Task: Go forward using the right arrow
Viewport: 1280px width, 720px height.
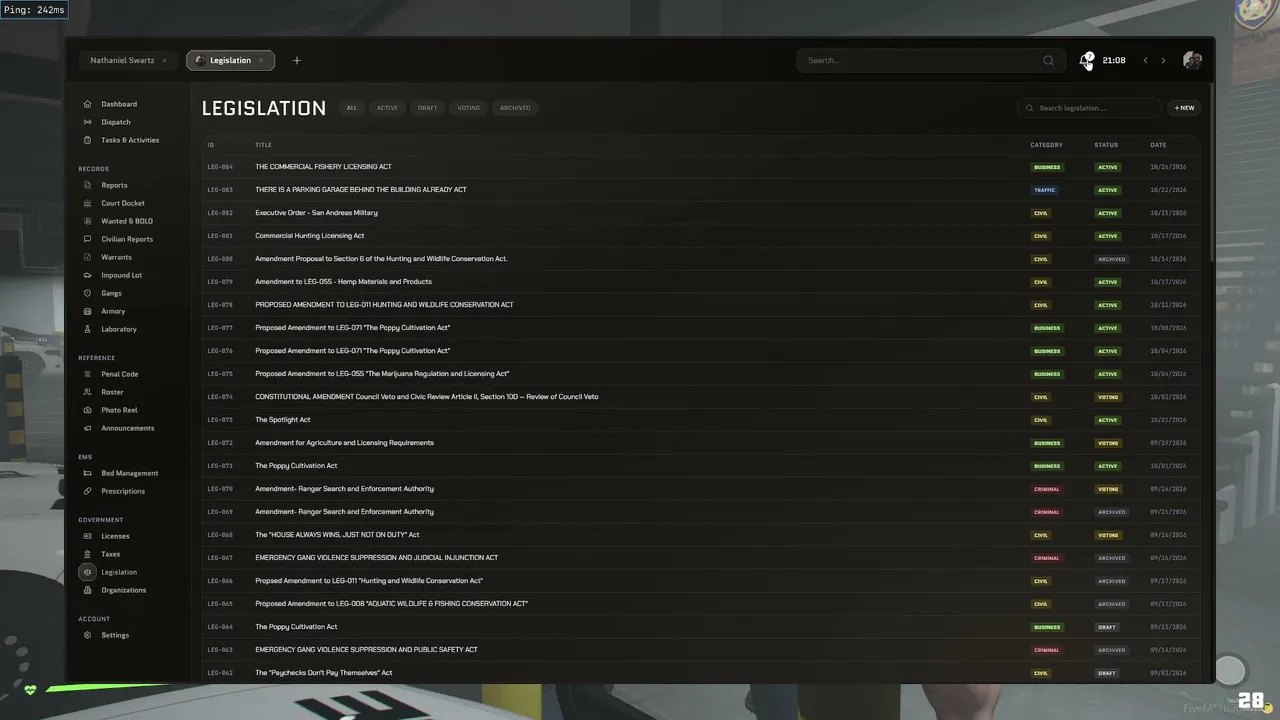Action: [x=1163, y=60]
